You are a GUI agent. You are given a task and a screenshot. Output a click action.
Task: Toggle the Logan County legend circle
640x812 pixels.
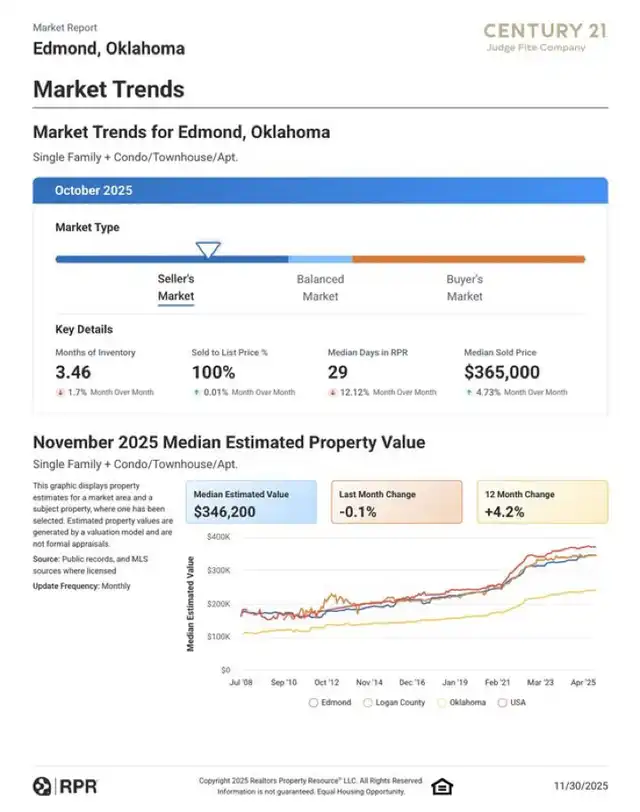tap(368, 703)
